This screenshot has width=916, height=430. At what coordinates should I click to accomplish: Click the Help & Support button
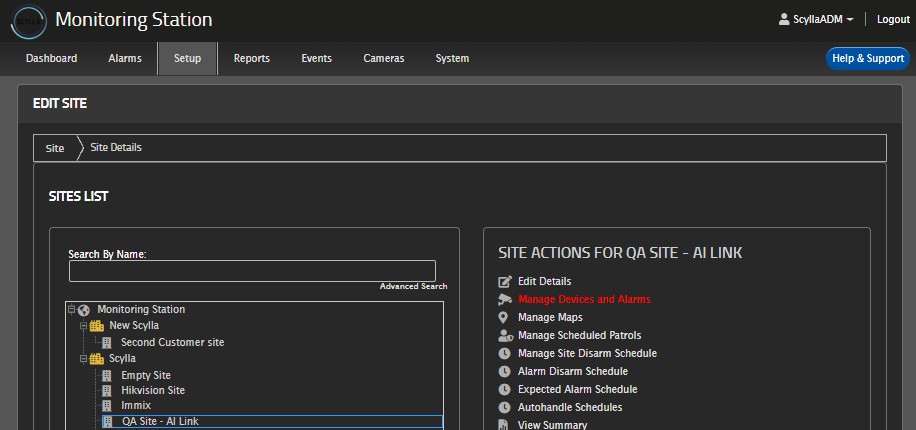(x=867, y=59)
